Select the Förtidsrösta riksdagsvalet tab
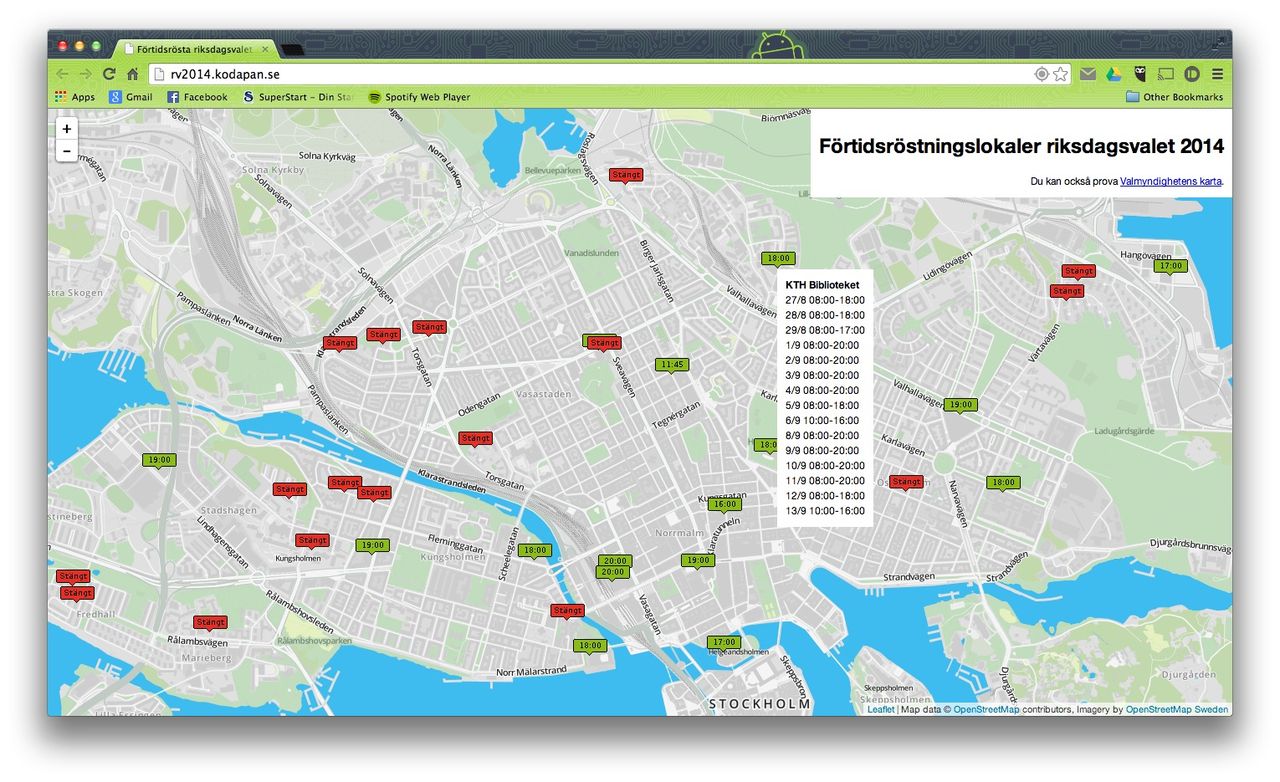 point(190,48)
